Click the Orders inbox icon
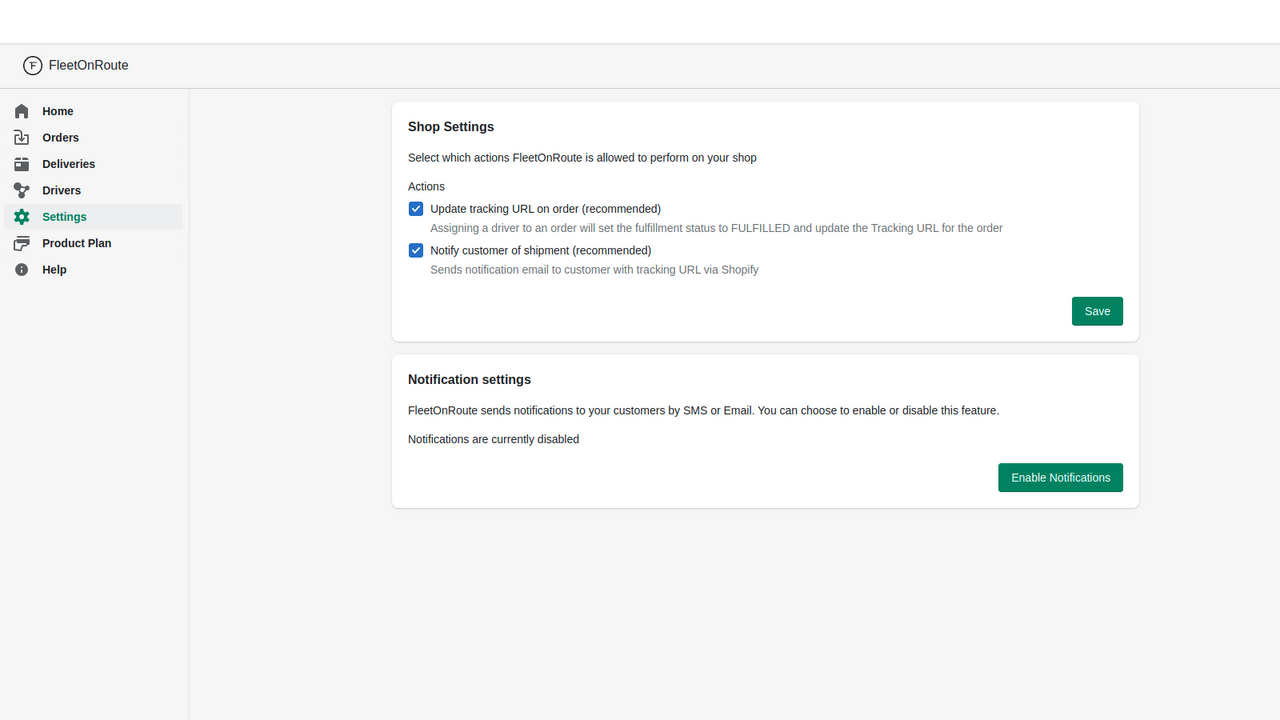 [x=22, y=138]
